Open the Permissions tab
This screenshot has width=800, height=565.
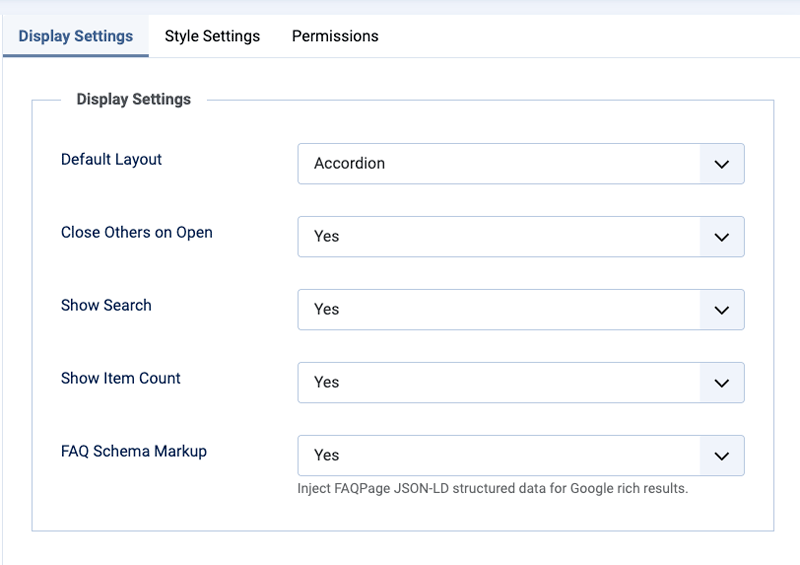coord(335,36)
